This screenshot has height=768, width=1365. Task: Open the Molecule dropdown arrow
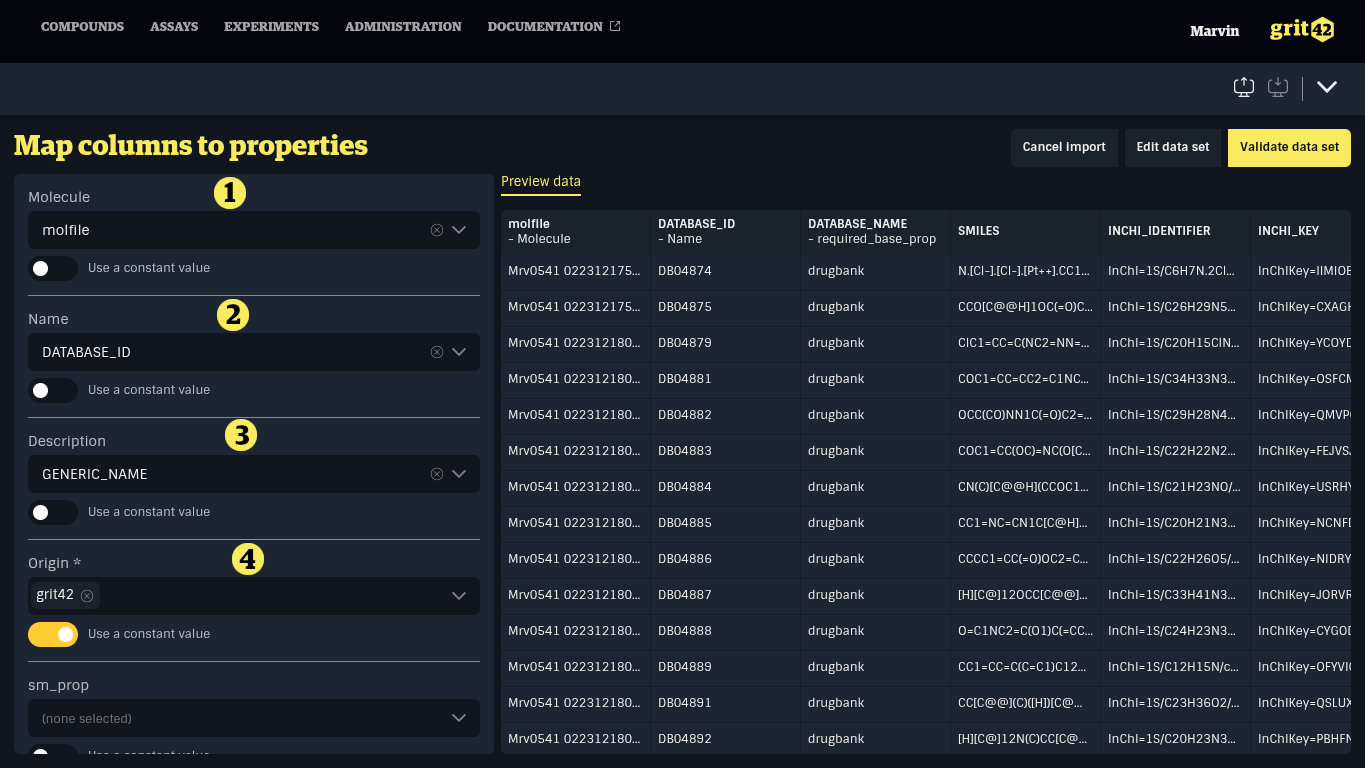pyautogui.click(x=459, y=230)
